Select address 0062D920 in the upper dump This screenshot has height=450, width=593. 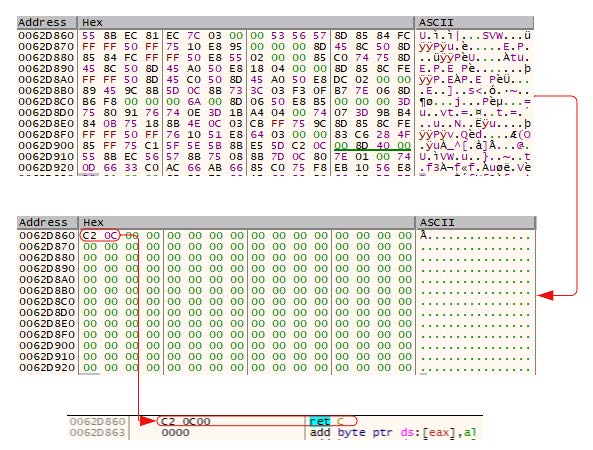(x=46, y=168)
